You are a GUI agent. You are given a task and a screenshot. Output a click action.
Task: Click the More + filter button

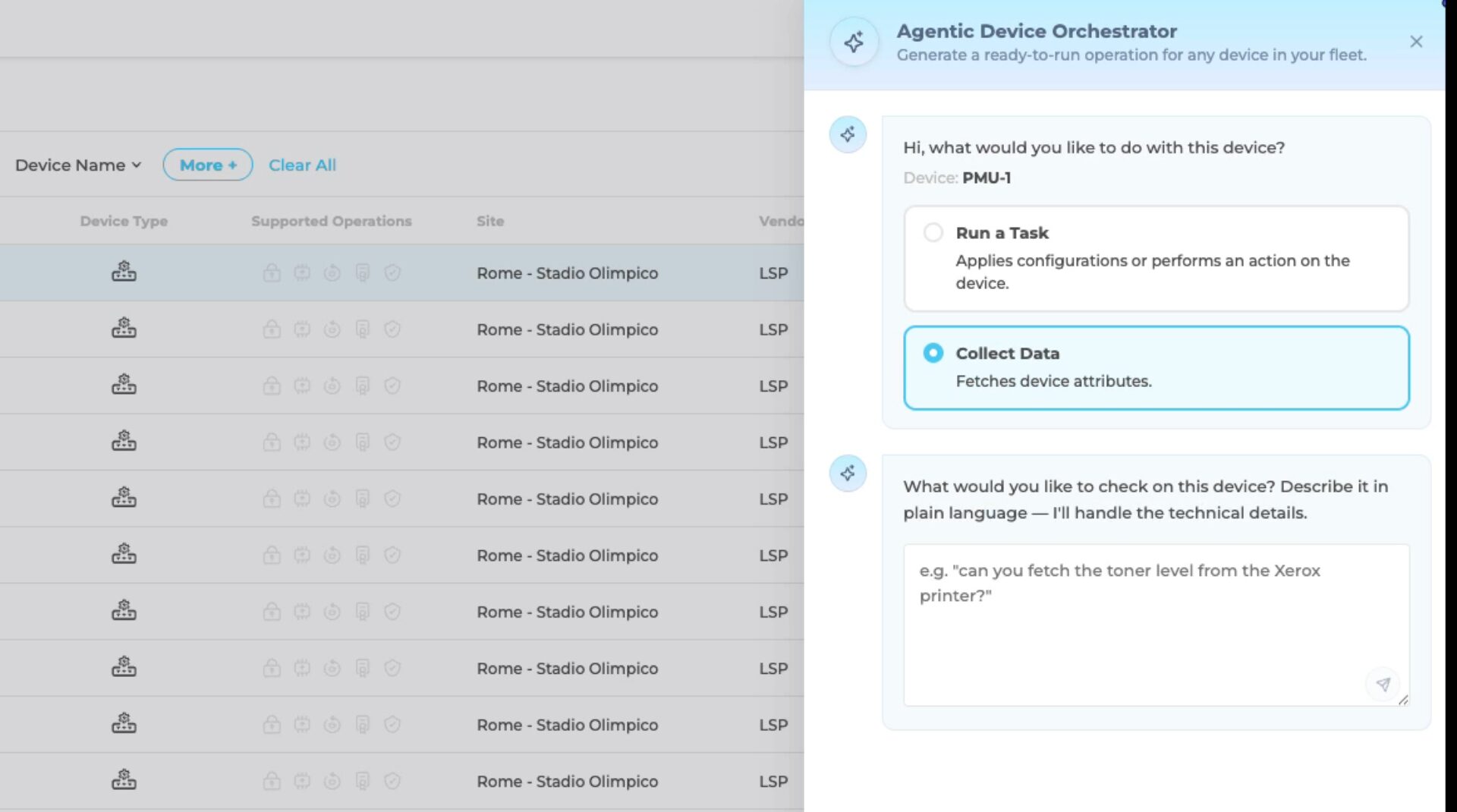tap(208, 165)
